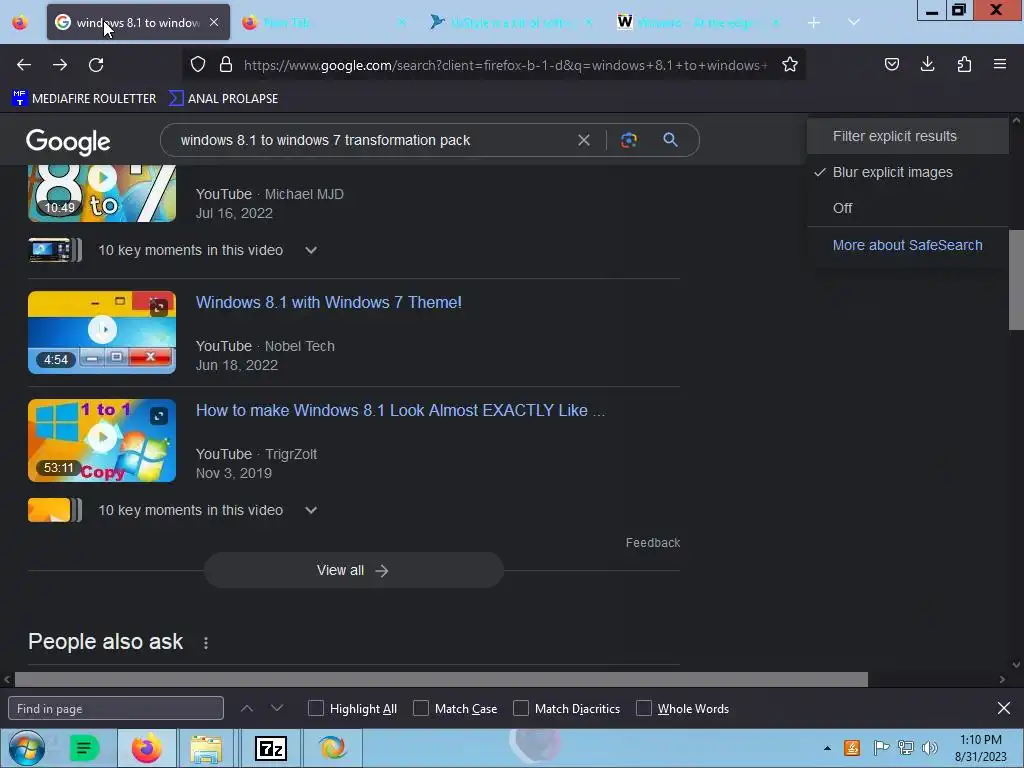This screenshot has width=1024, height=768.
Task: Go back to the previous page
Action: (x=24, y=65)
